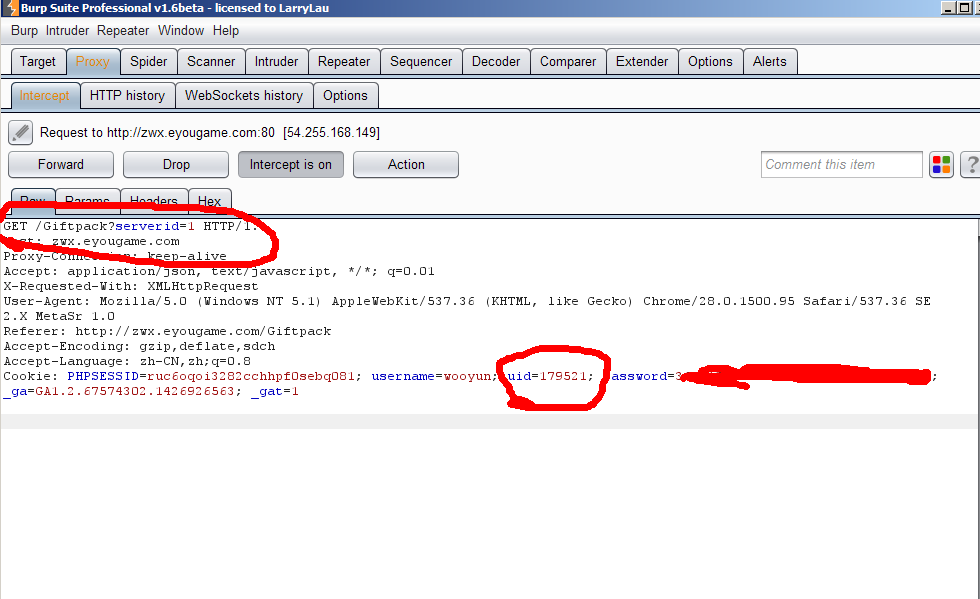View the Alerts tab
980x599 pixels.
coord(769,61)
